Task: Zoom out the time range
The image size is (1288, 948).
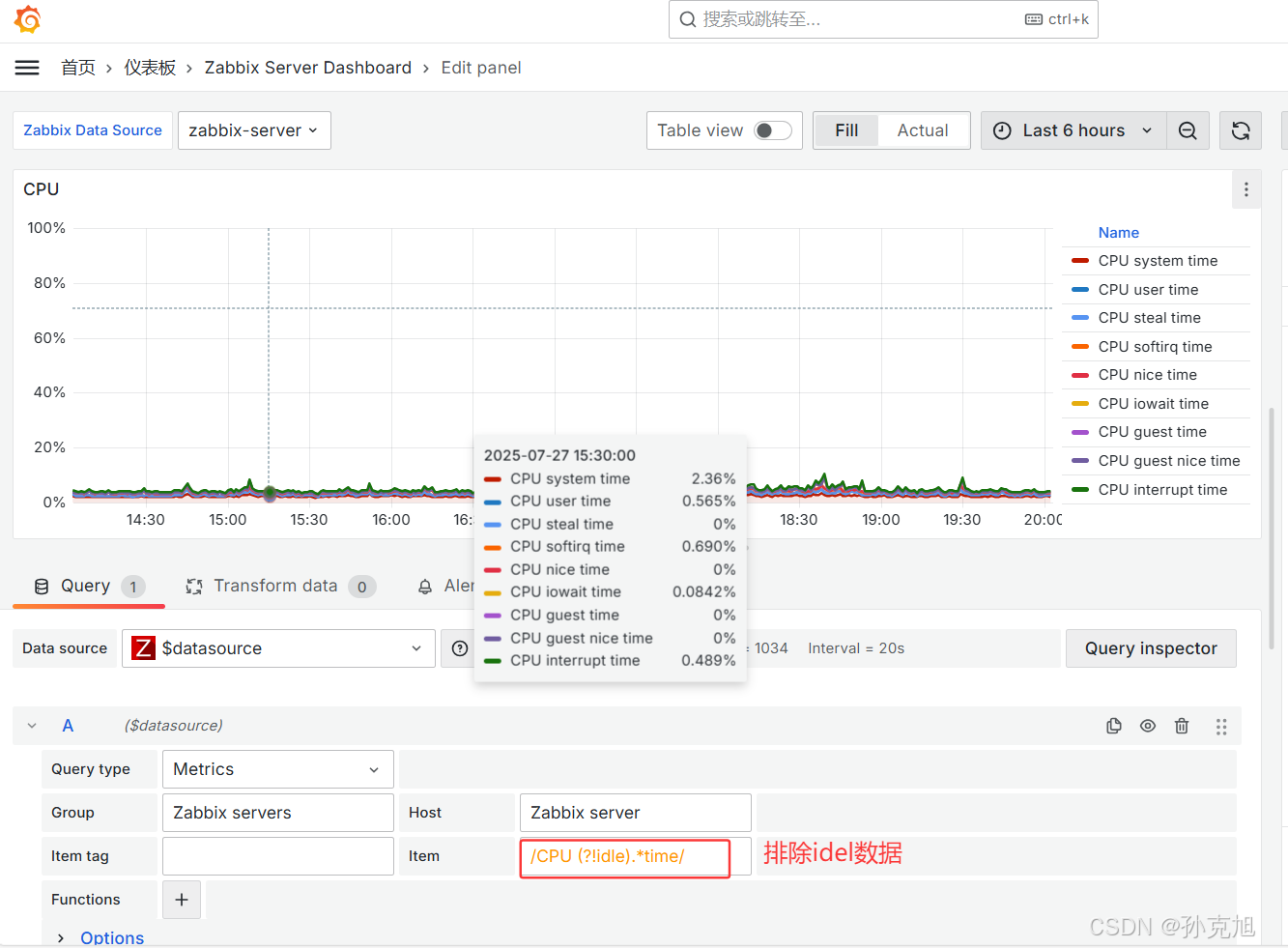Action: point(1188,130)
